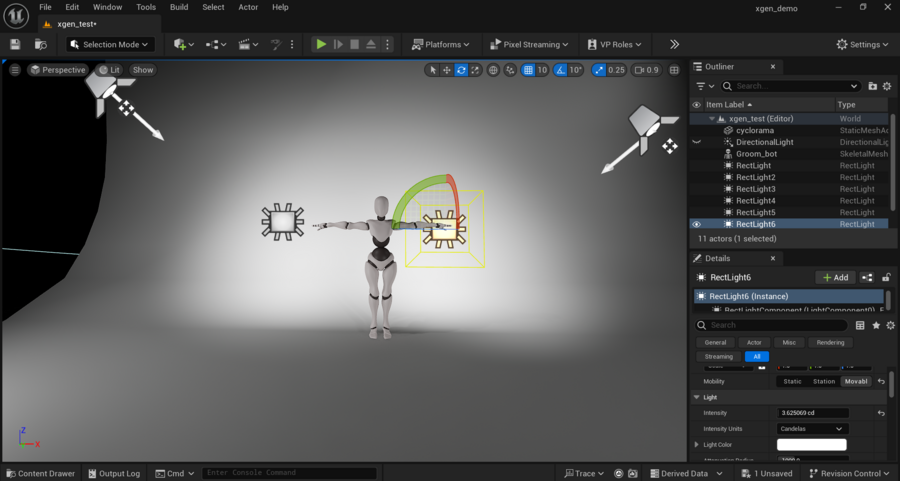The width and height of the screenshot is (900, 481).
Task: Click the lock icon in Details panel
Action: click(x=886, y=277)
